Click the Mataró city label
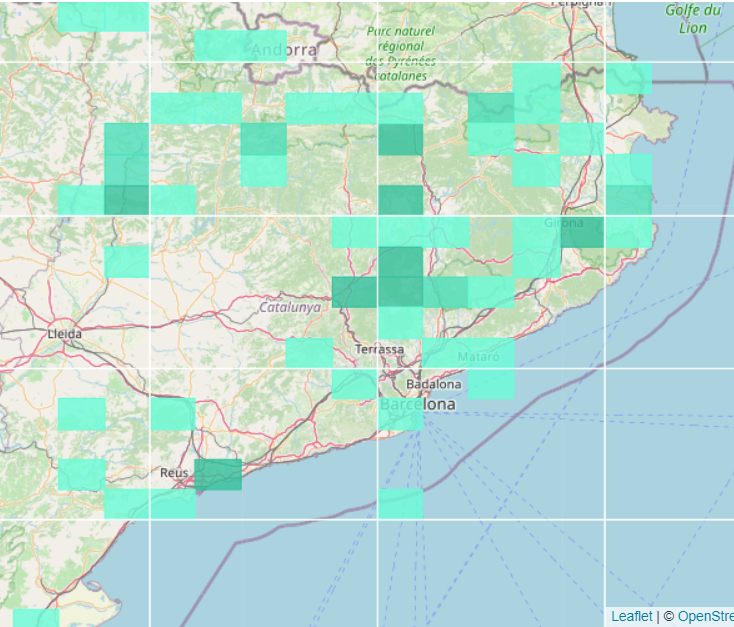Screen dimensions: 734x627 pos(478,357)
